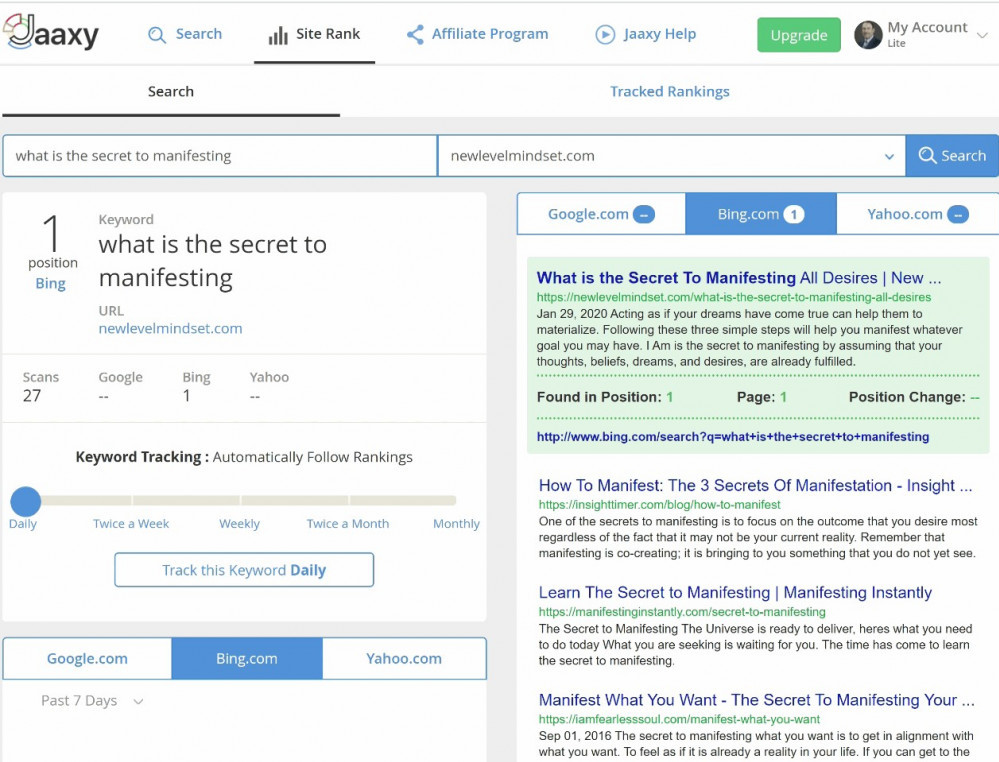This screenshot has width=999, height=762.
Task: Click the Scans count 27
Action: click(x=32, y=396)
